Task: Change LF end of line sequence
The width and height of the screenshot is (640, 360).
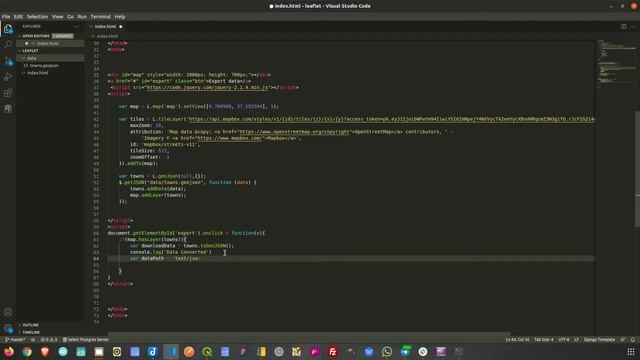Action: (576, 339)
